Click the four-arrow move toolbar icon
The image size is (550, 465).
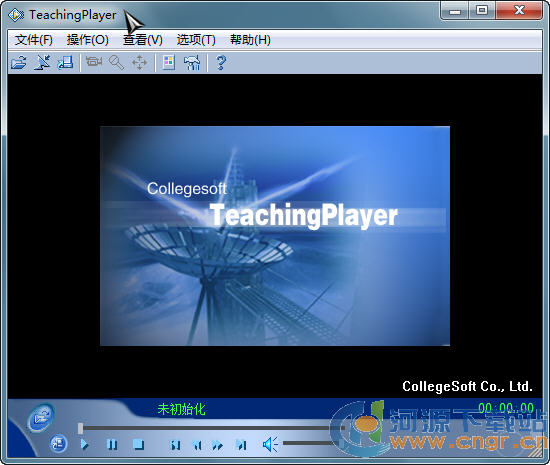139,63
